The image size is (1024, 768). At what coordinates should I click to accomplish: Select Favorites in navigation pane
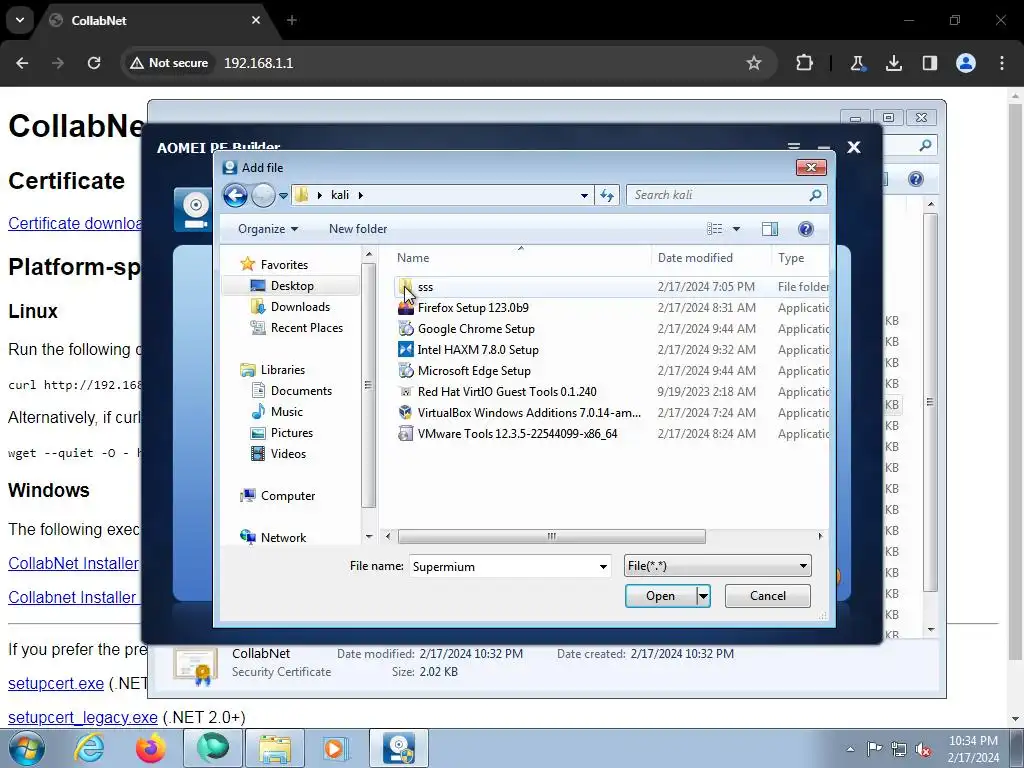click(284, 264)
